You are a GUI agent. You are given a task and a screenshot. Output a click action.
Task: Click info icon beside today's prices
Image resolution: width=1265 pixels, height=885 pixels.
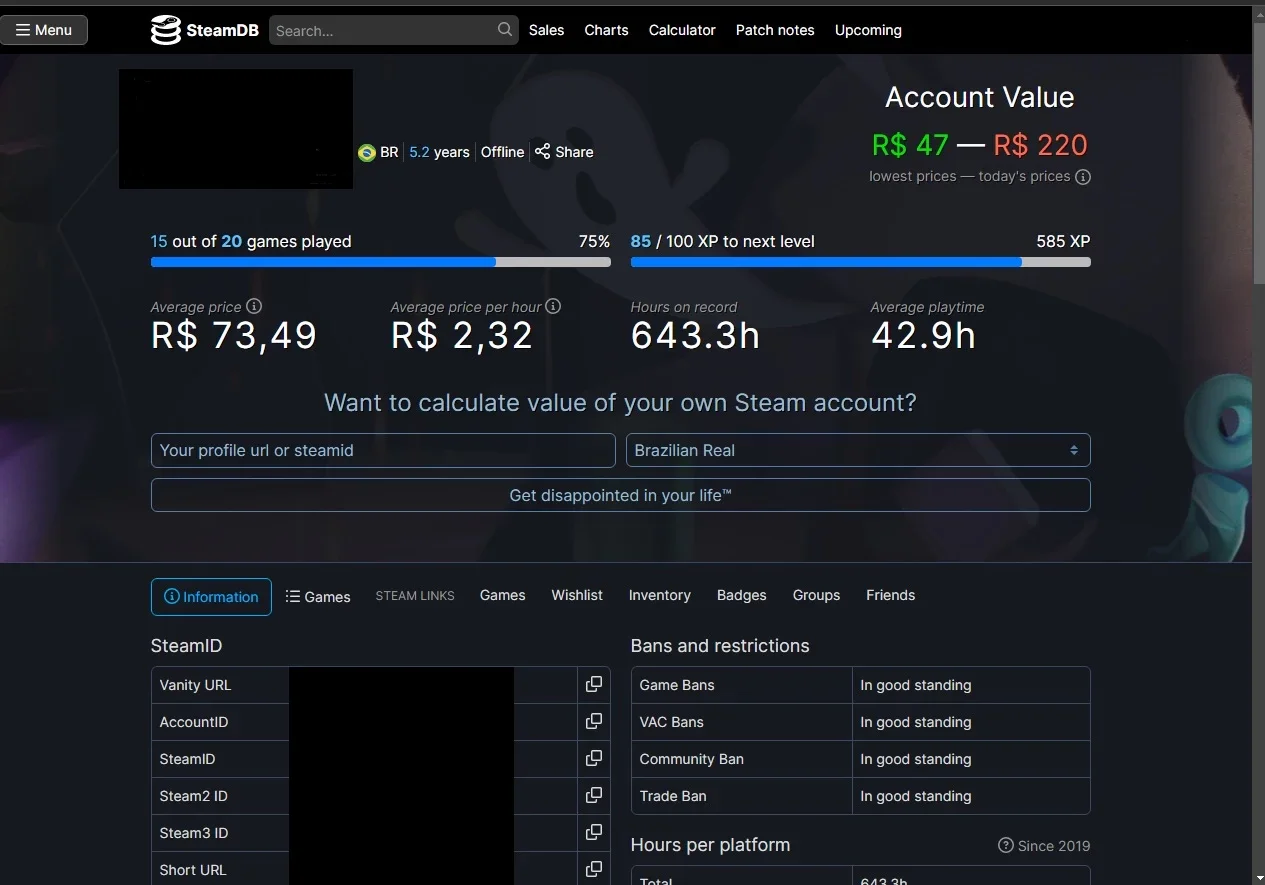[x=1083, y=177]
